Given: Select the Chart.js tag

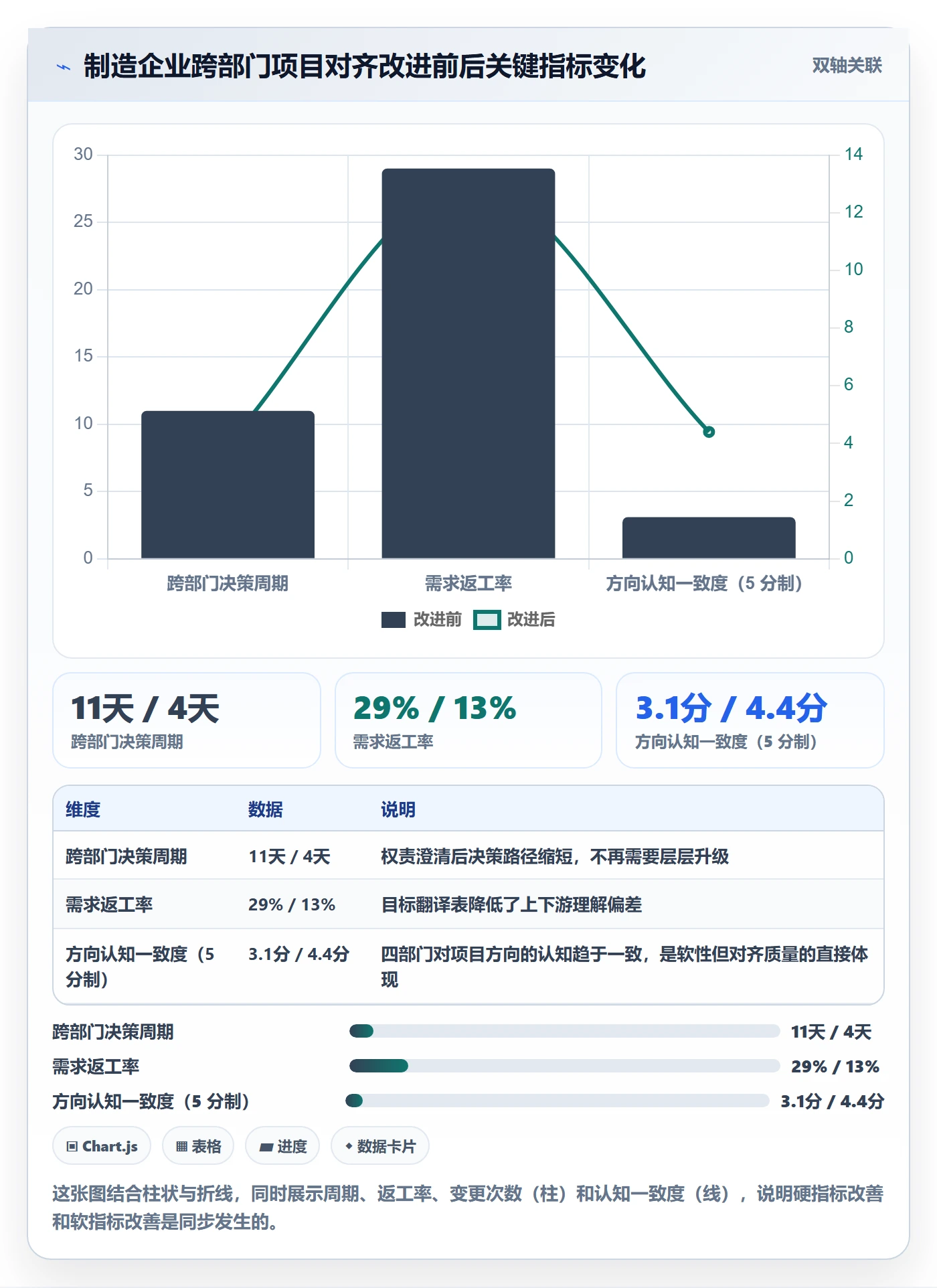Looking at the screenshot, I should point(102,1146).
